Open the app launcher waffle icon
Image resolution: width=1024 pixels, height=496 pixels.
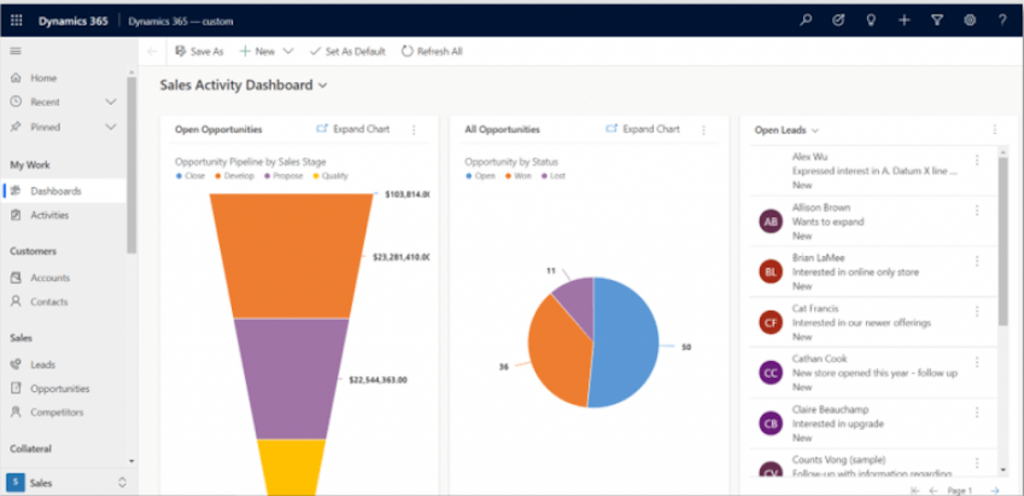16,20
